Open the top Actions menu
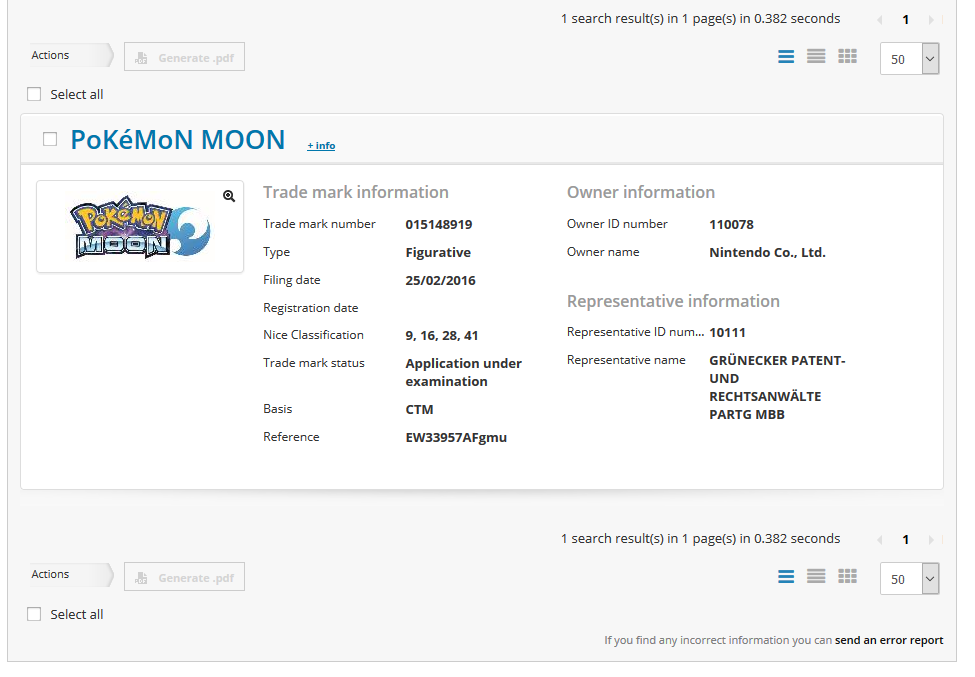975x677 pixels. 72,55
